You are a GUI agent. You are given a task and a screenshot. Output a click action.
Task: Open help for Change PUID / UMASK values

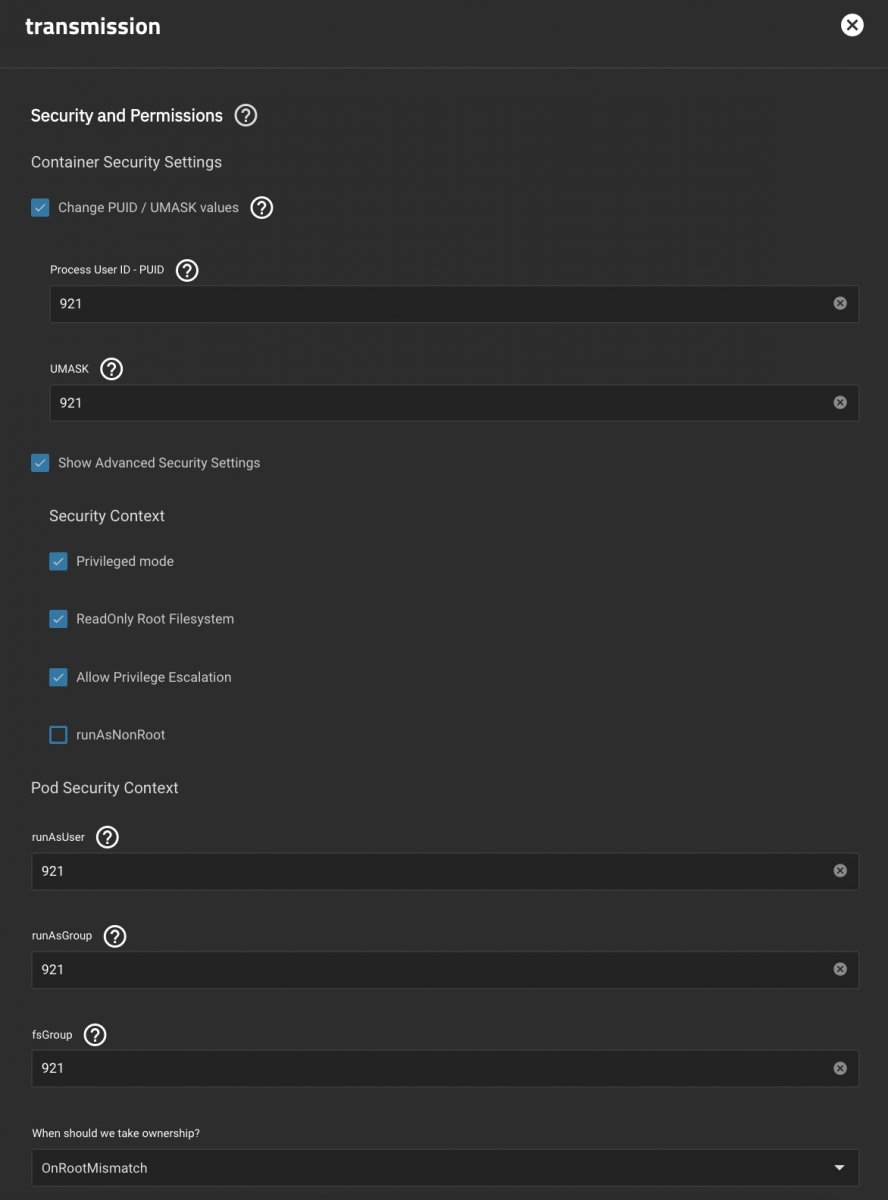click(261, 208)
